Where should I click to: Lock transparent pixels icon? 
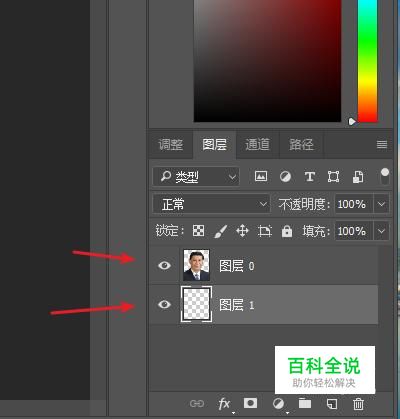coord(199,231)
